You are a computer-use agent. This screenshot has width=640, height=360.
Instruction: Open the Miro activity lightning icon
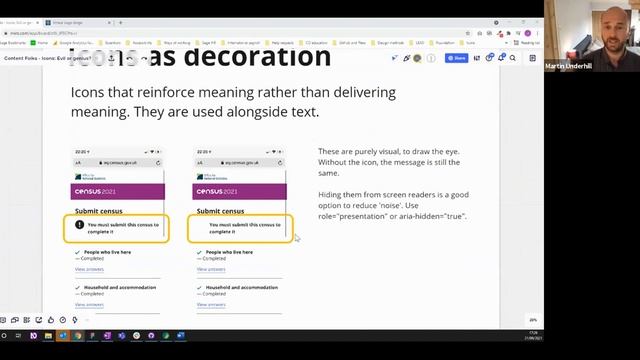point(75,320)
